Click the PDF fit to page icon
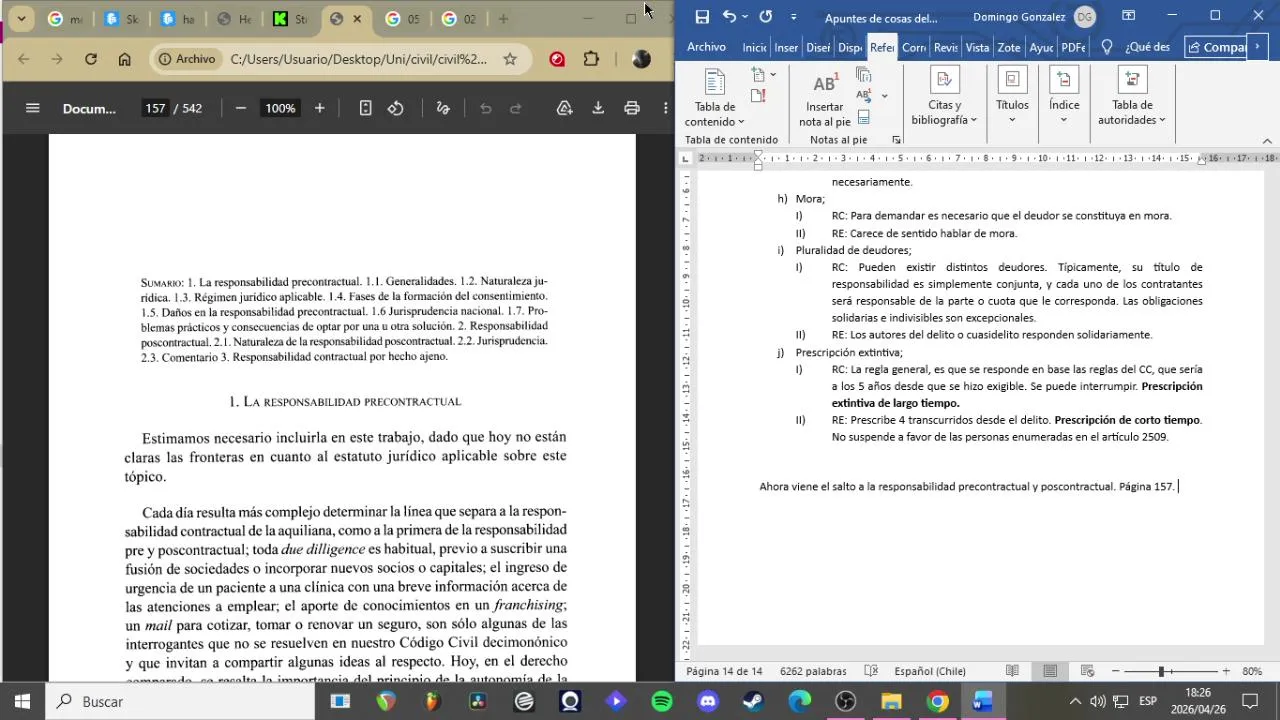 [366, 108]
